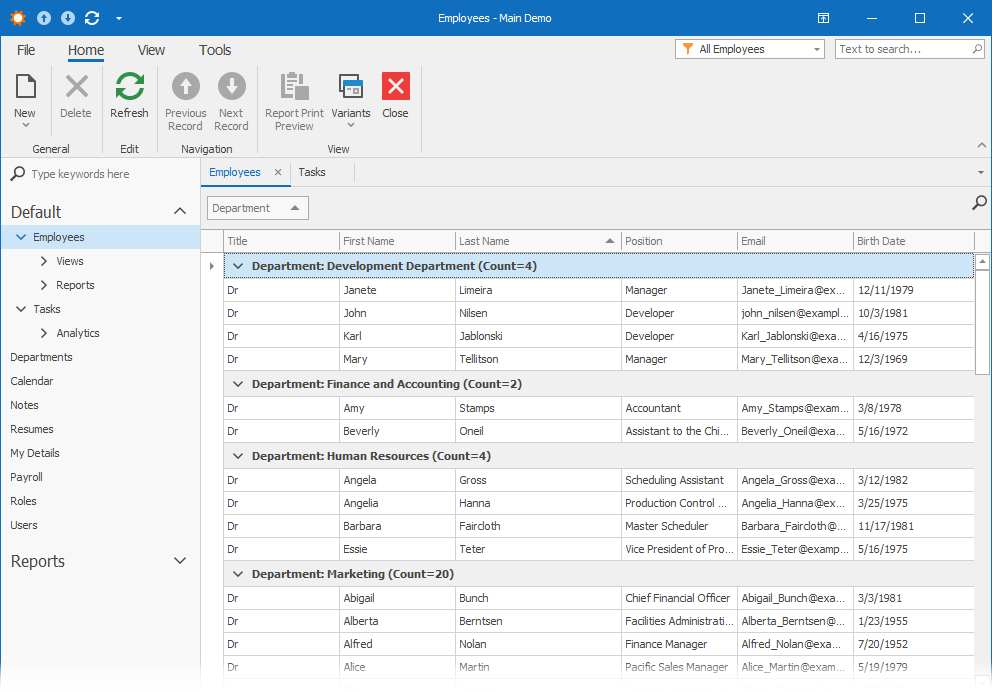Sort by Title column header
992x692 pixels.
coord(282,241)
